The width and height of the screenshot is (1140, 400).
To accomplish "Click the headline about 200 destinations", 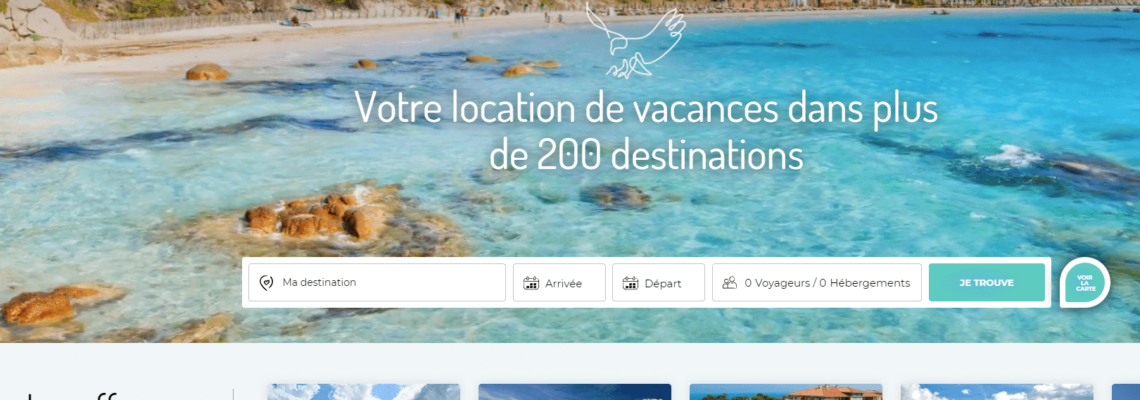I will point(646,131).
